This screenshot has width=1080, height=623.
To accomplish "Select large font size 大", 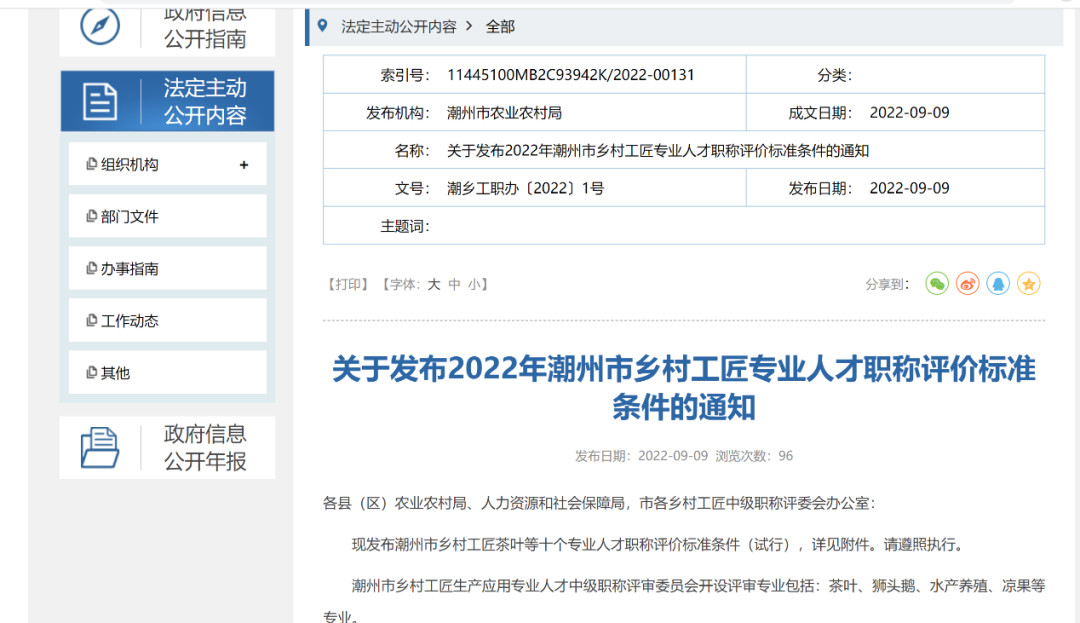I will click(x=433, y=284).
